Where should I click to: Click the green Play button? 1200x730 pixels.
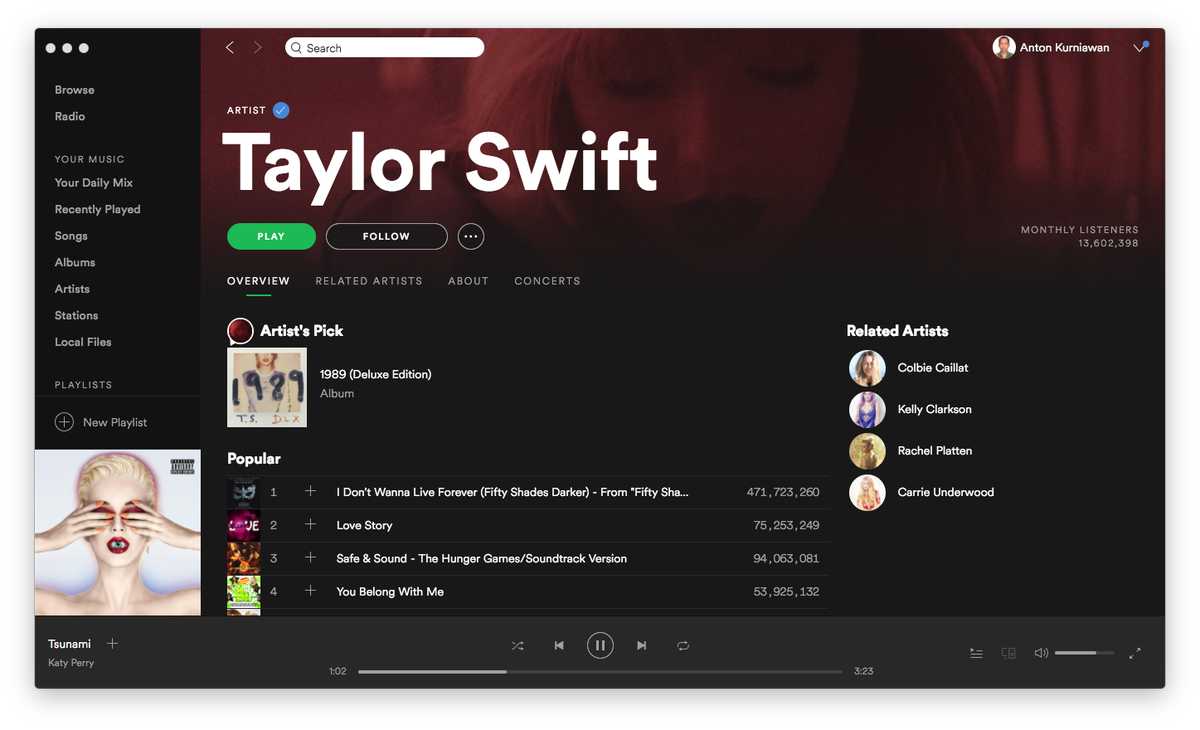click(271, 236)
